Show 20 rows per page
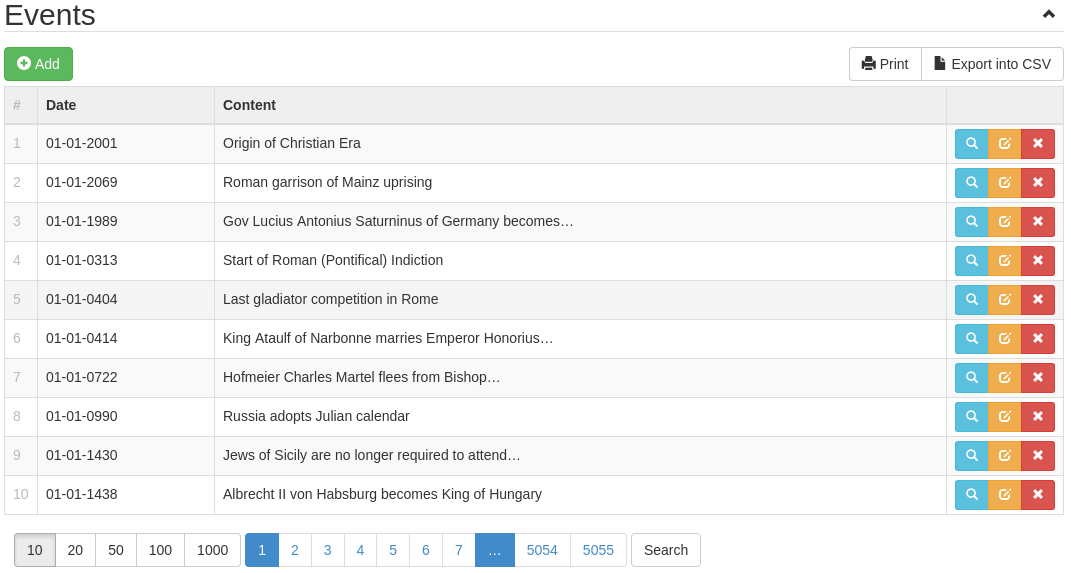This screenshot has height=573, width=1071. [x=75, y=550]
